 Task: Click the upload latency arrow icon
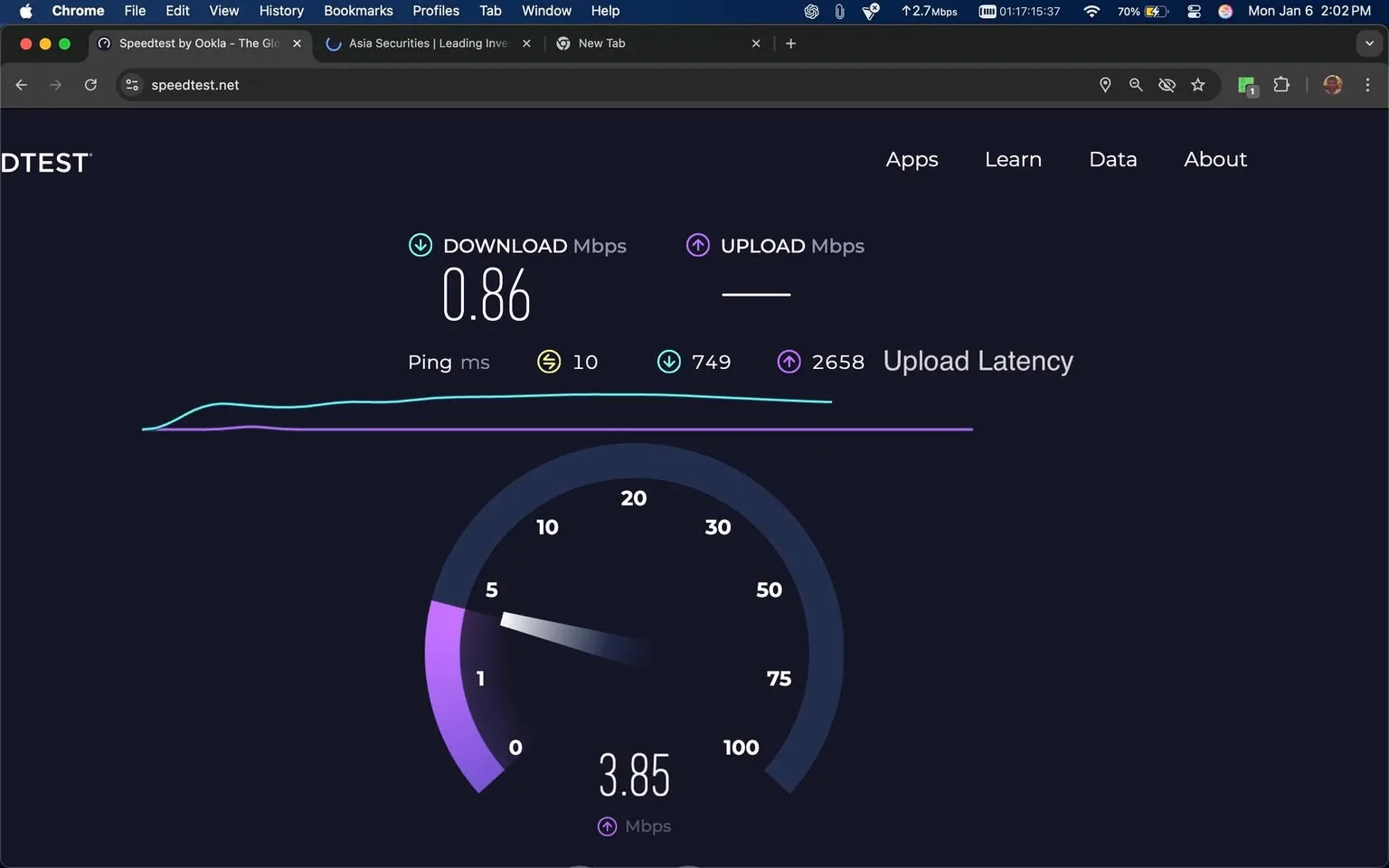(x=789, y=361)
